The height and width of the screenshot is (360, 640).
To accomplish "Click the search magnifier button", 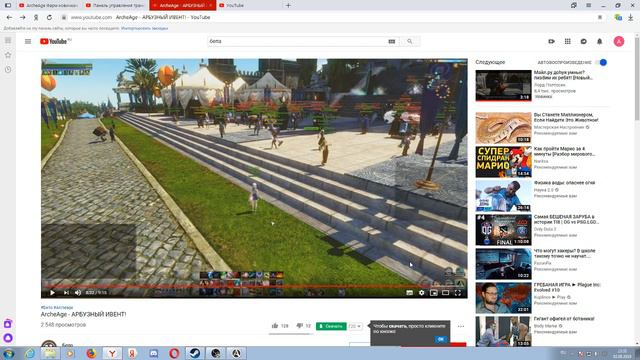I will (410, 41).
